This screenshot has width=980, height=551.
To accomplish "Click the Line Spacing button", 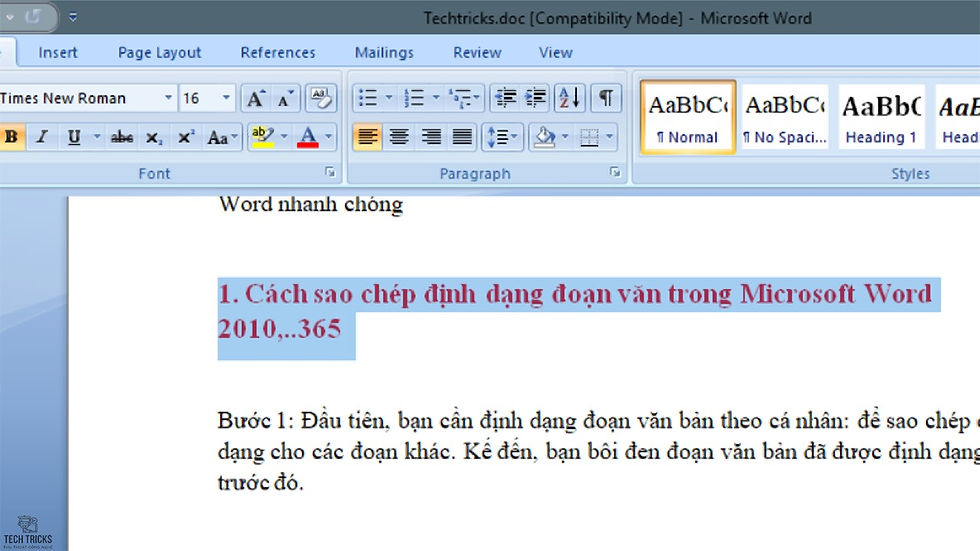I will (x=502, y=137).
